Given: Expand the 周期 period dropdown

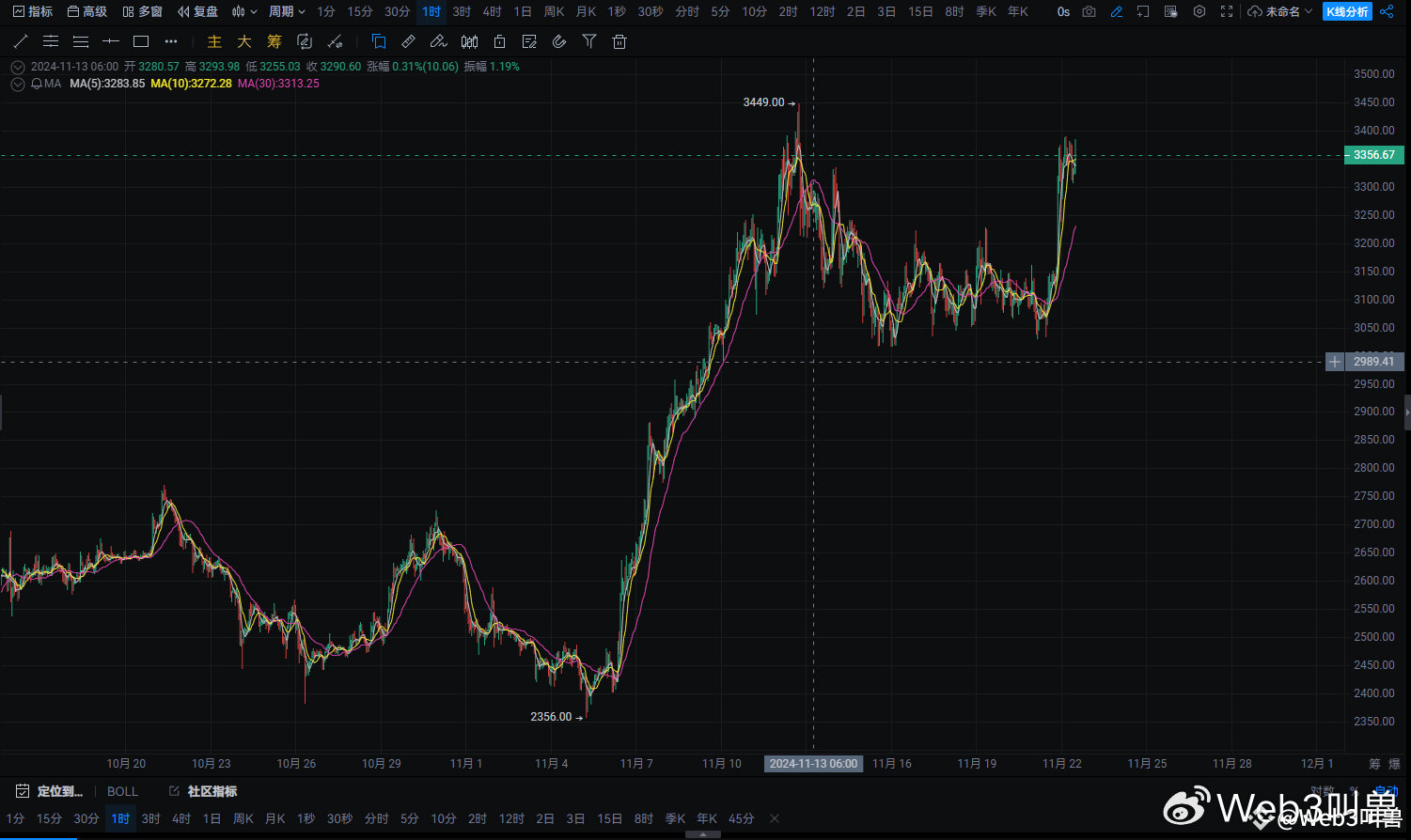Looking at the screenshot, I should tap(287, 11).
